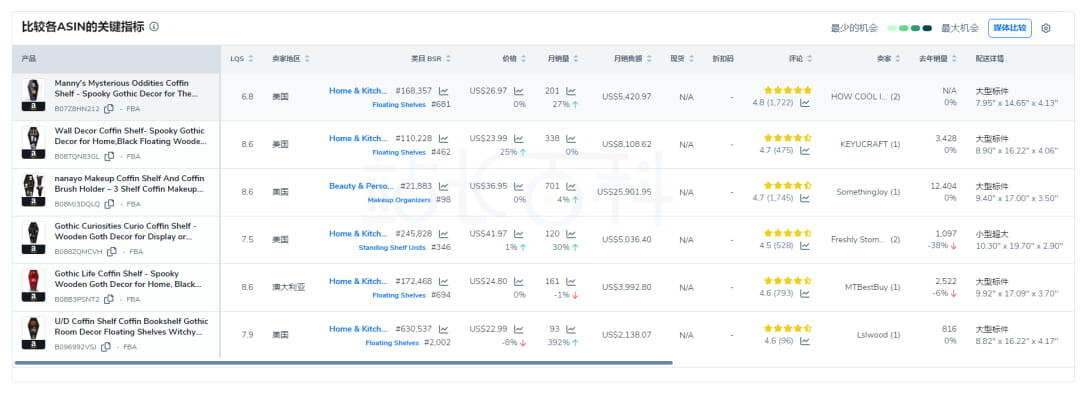The height and width of the screenshot is (394, 1080).
Task: Open BSR trend chart for rank #245,828
Action: point(444,234)
